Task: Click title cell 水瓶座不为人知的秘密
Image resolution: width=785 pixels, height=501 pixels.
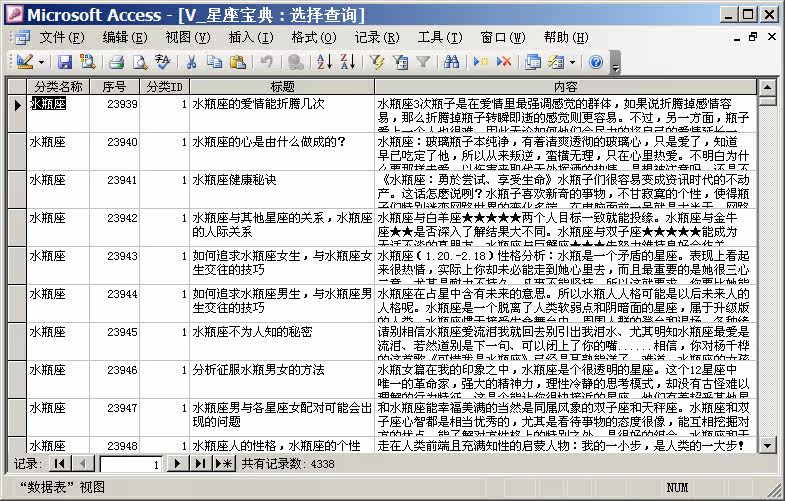Action: coord(282,341)
